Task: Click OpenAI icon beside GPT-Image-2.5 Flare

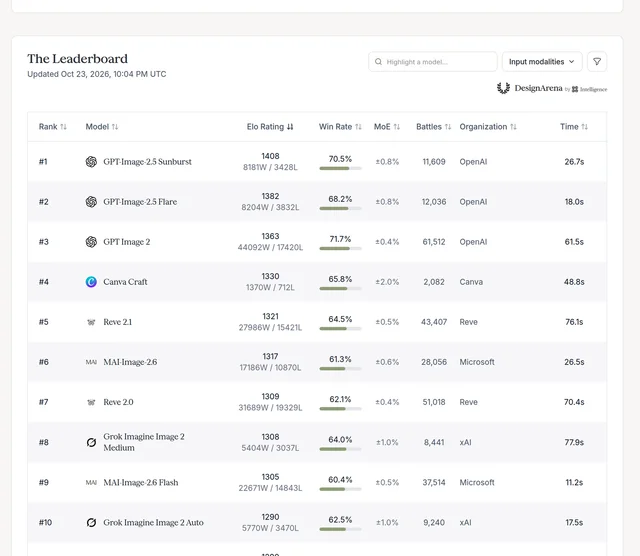Action: click(91, 202)
